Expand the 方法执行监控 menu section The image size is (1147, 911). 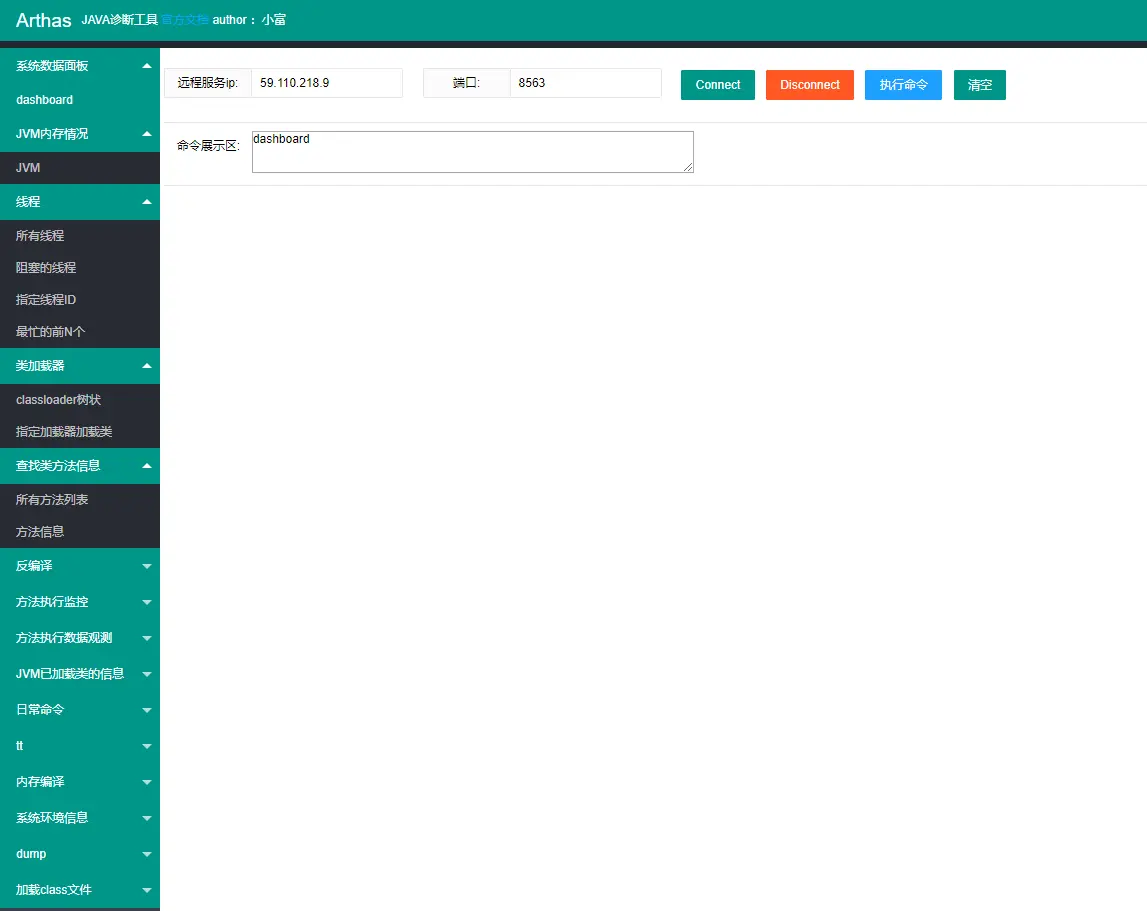pos(80,601)
